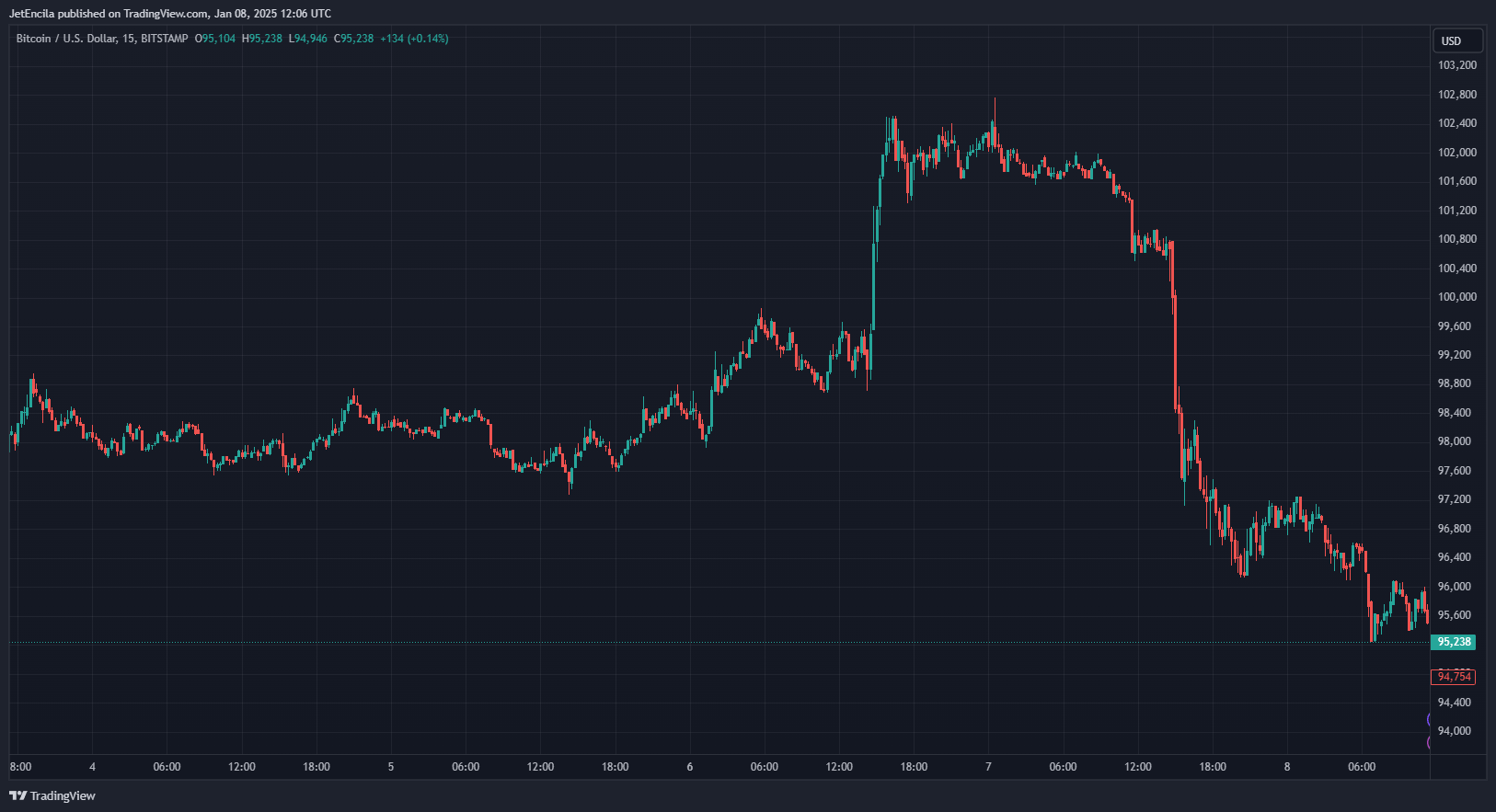Screen dimensions: 1496x812
Task: Click the 102,400 price axis label
Action: tap(1457, 123)
